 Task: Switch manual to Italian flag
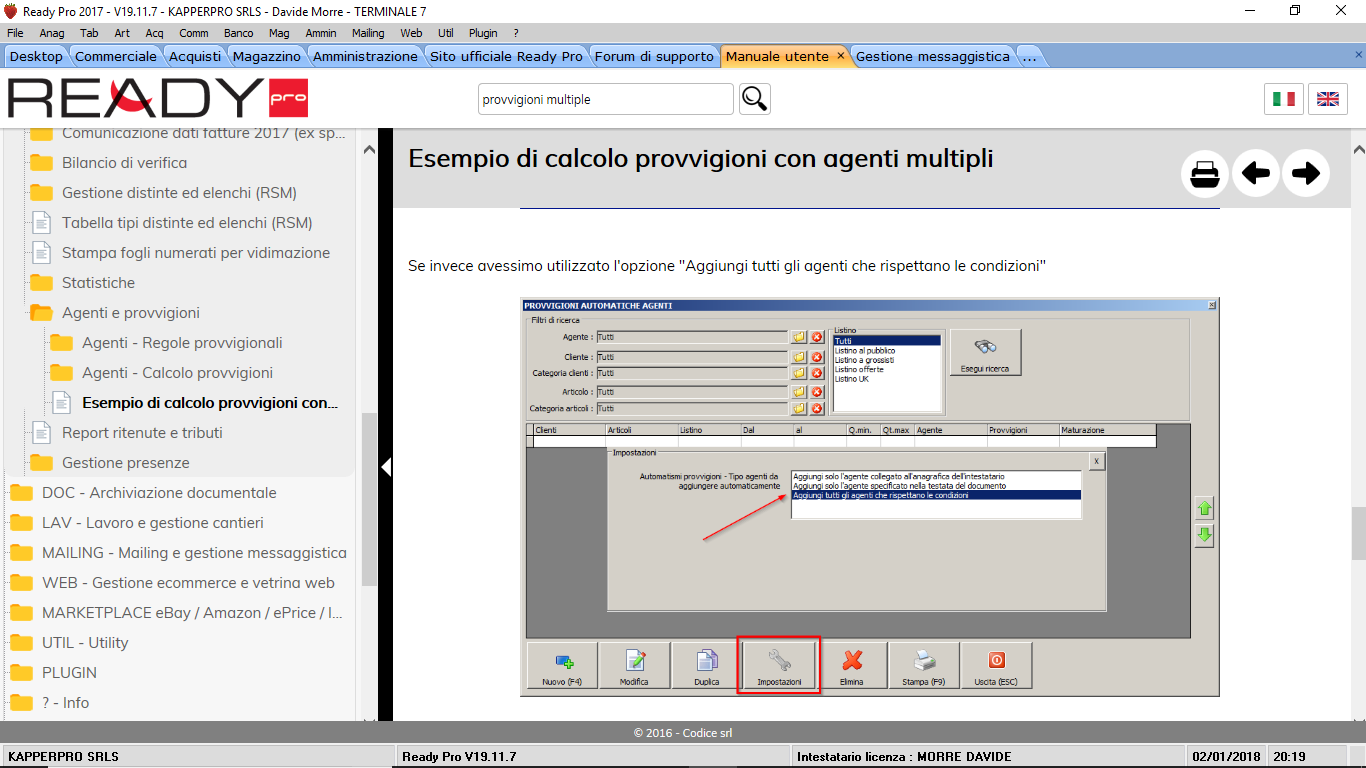pyautogui.click(x=1284, y=99)
